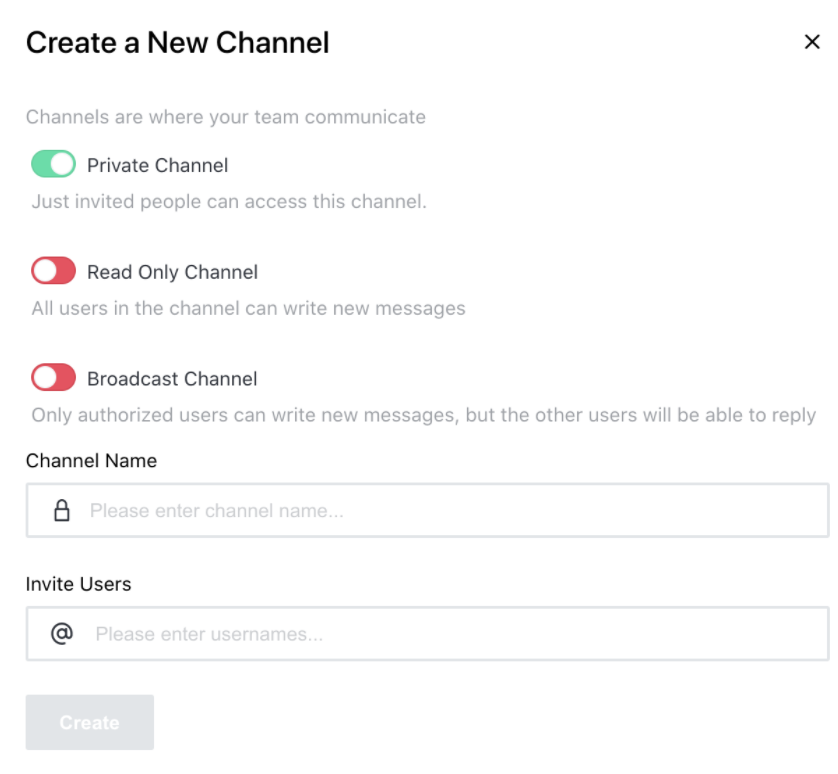Viewport: 838px width, 774px height.
Task: Click the Invite Users field label
Action: tap(78, 584)
